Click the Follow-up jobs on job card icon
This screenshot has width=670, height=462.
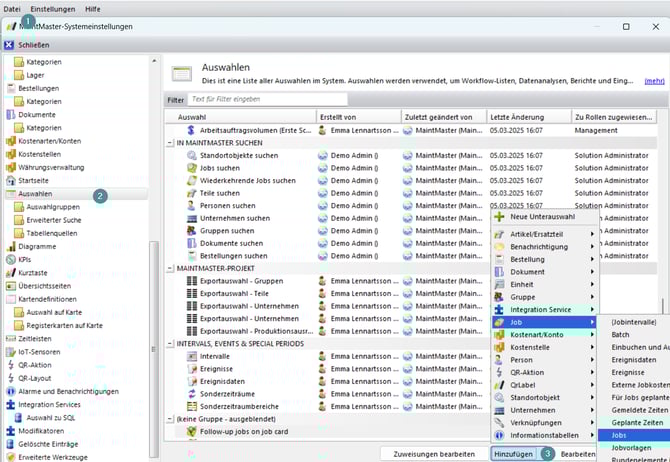(x=192, y=431)
